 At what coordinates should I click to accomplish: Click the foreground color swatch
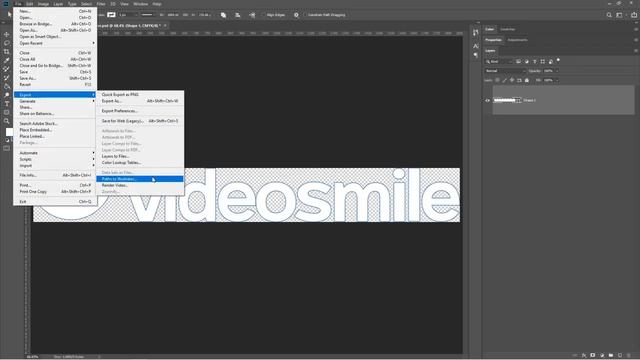(x=9, y=132)
